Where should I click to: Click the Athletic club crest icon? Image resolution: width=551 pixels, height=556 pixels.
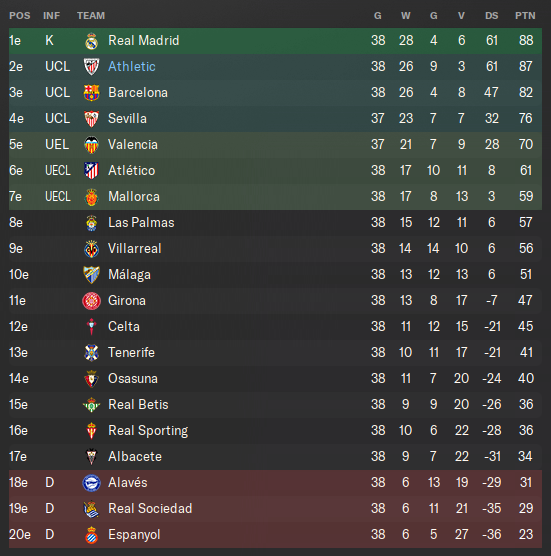pyautogui.click(x=91, y=67)
